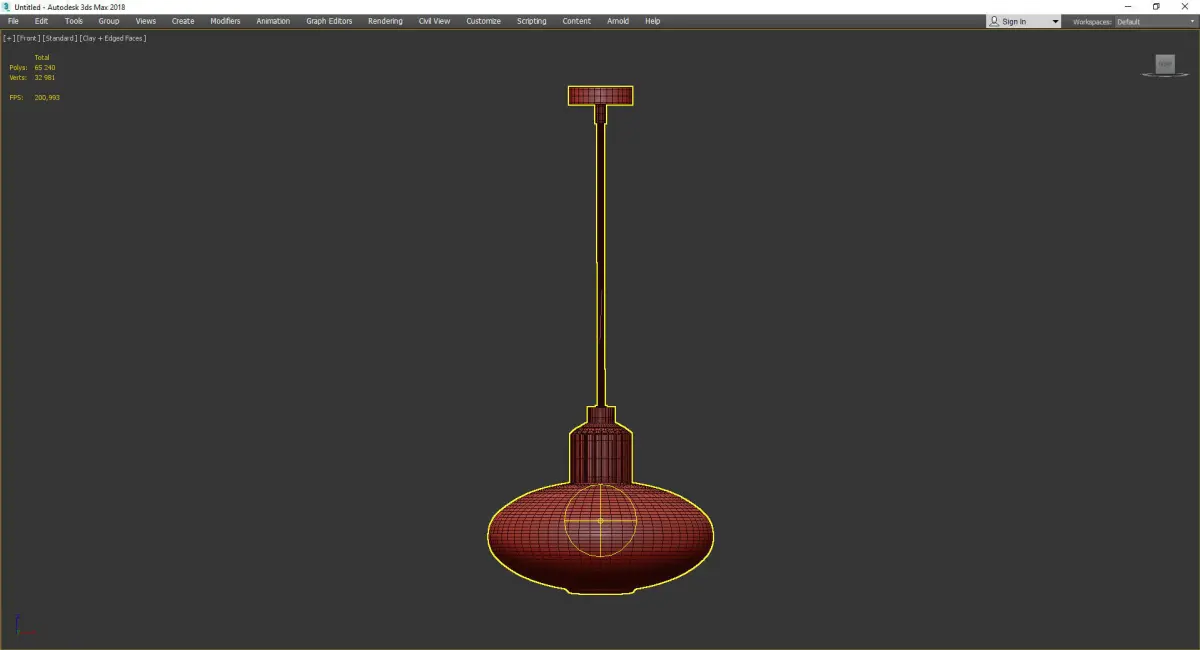The width and height of the screenshot is (1200, 650).
Task: Open the Civil View menu
Action: click(434, 21)
